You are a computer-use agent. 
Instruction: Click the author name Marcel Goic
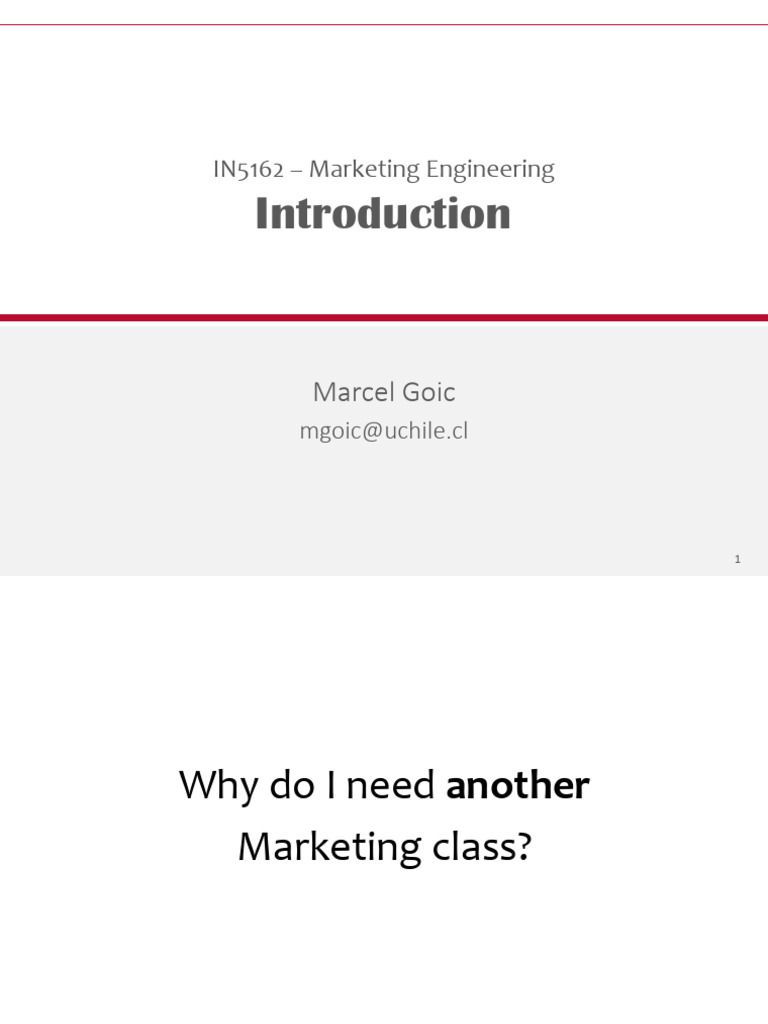tap(384, 392)
